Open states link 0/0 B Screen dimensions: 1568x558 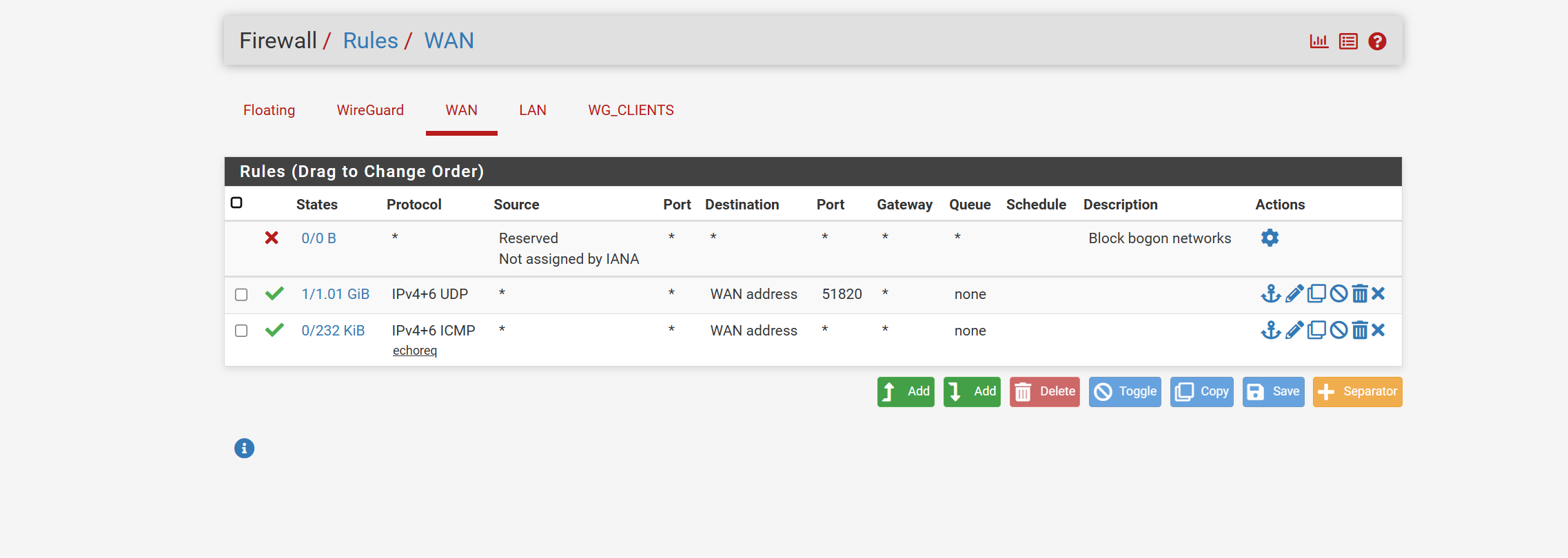point(319,238)
